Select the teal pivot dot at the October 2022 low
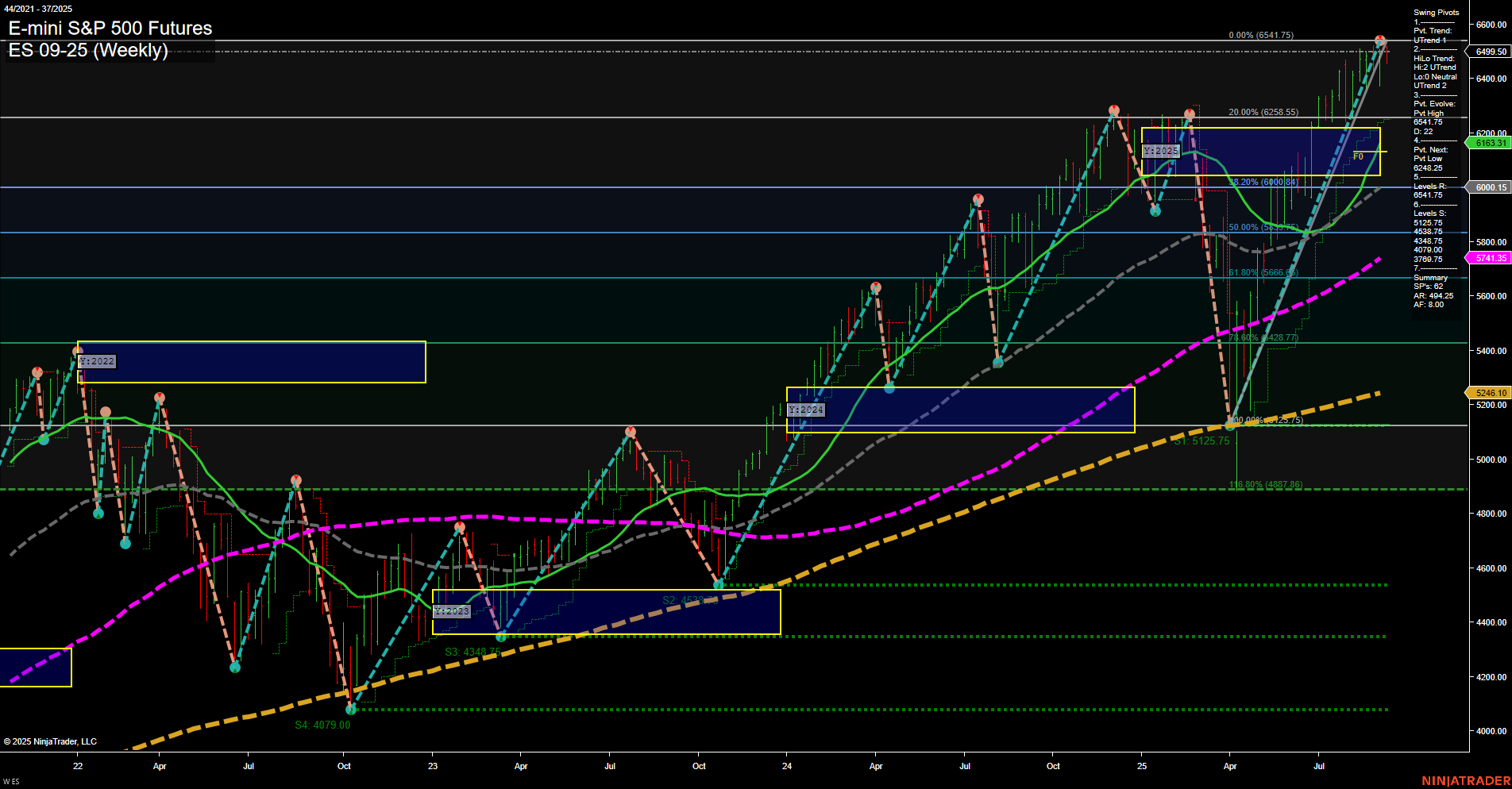The width and height of the screenshot is (1512, 789). pyautogui.click(x=350, y=708)
